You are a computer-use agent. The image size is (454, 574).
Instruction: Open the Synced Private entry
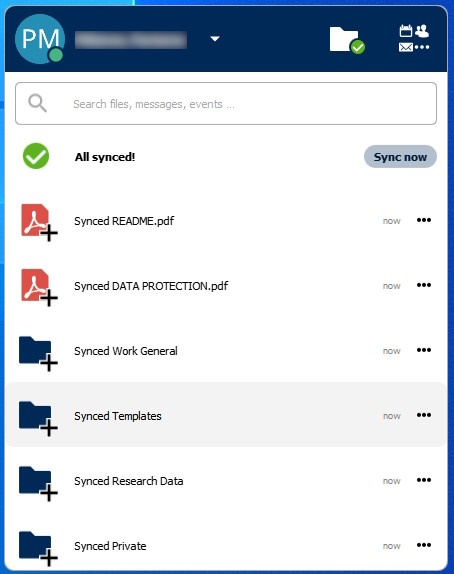226,545
